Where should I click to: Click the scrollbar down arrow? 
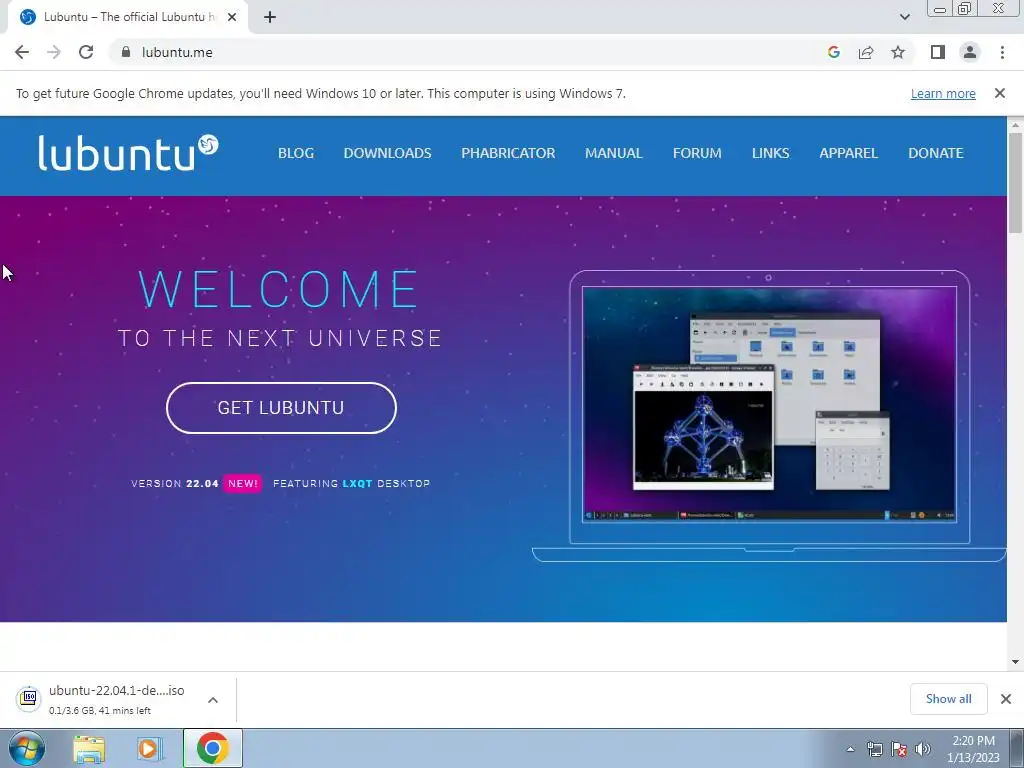(x=1015, y=662)
